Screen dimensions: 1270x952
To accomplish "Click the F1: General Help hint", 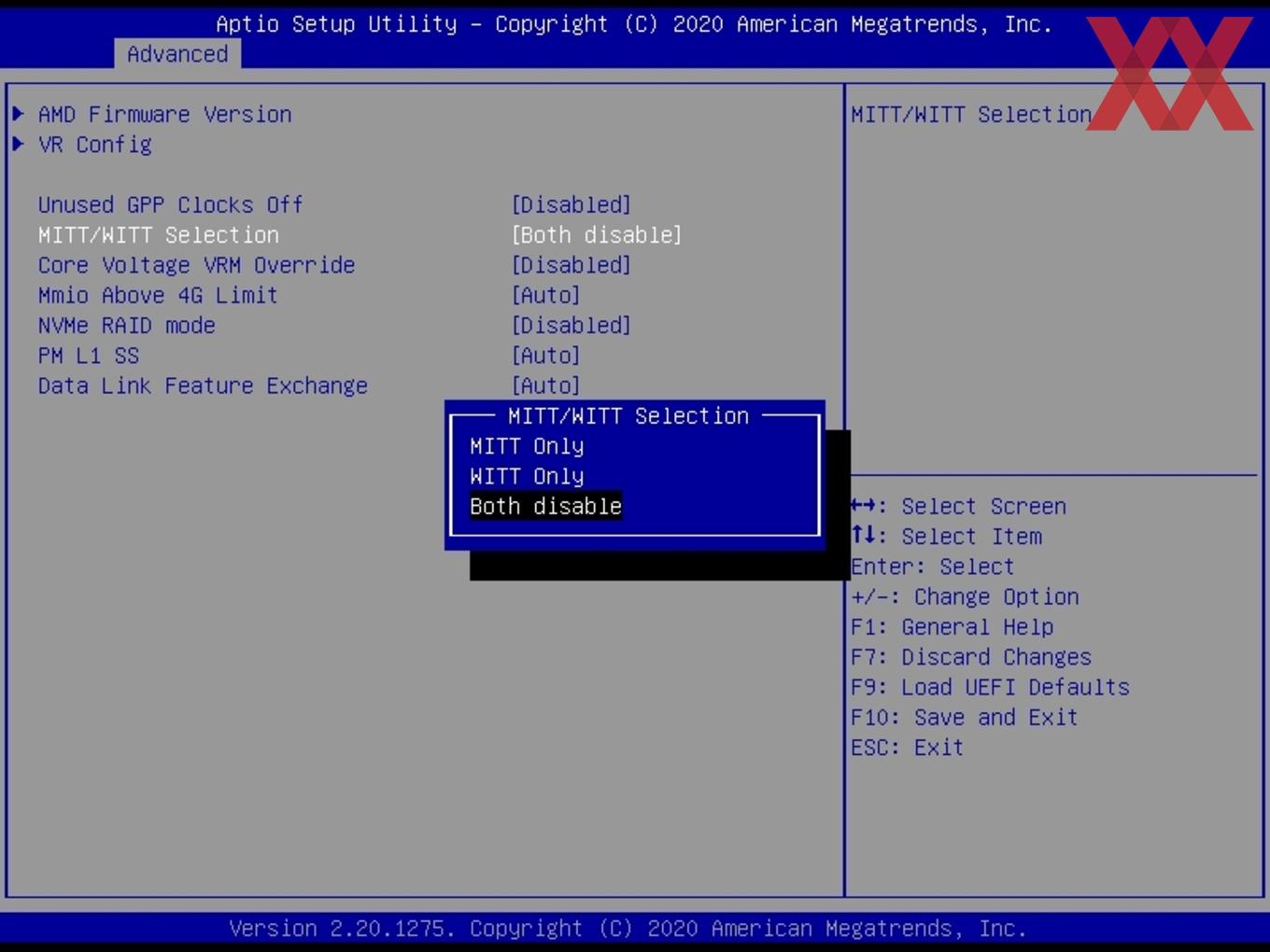I will click(952, 626).
